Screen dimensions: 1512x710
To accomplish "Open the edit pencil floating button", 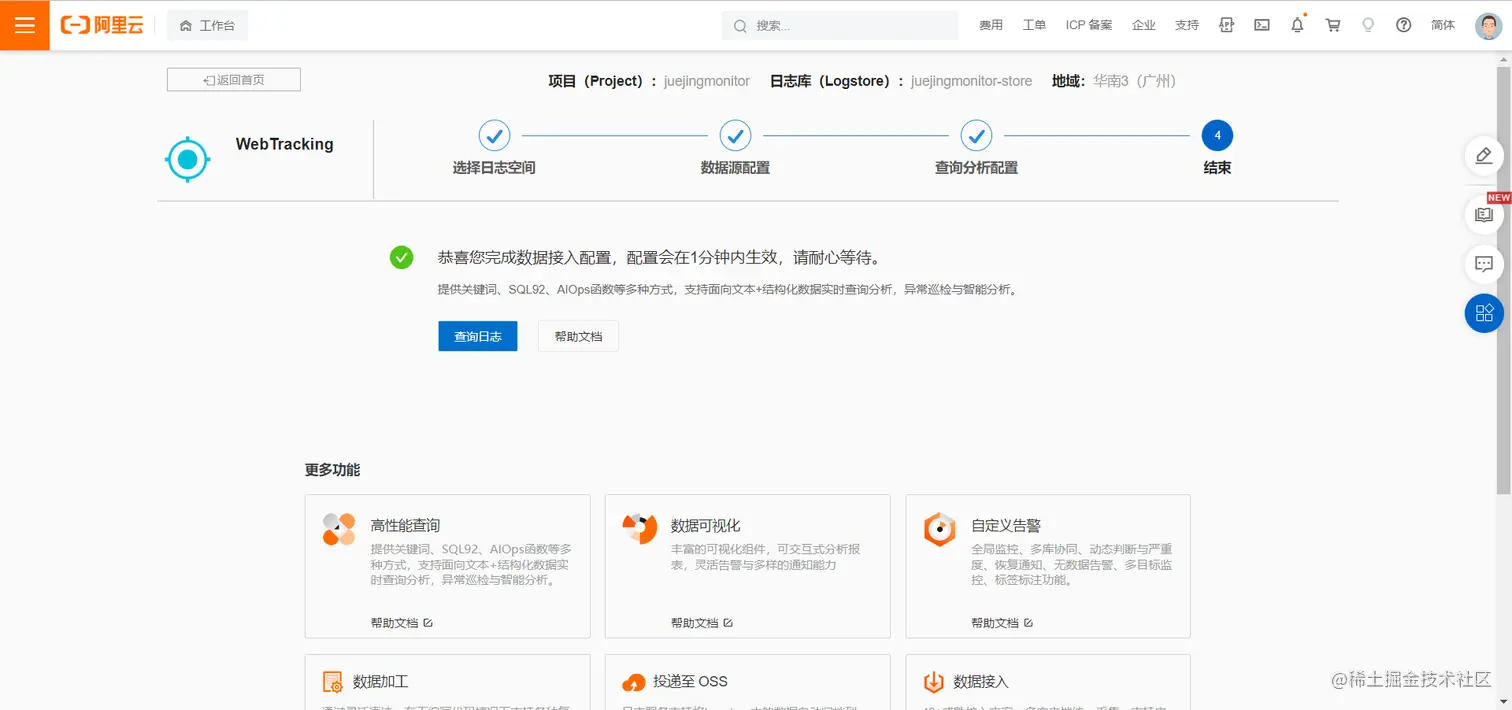I will [x=1484, y=156].
